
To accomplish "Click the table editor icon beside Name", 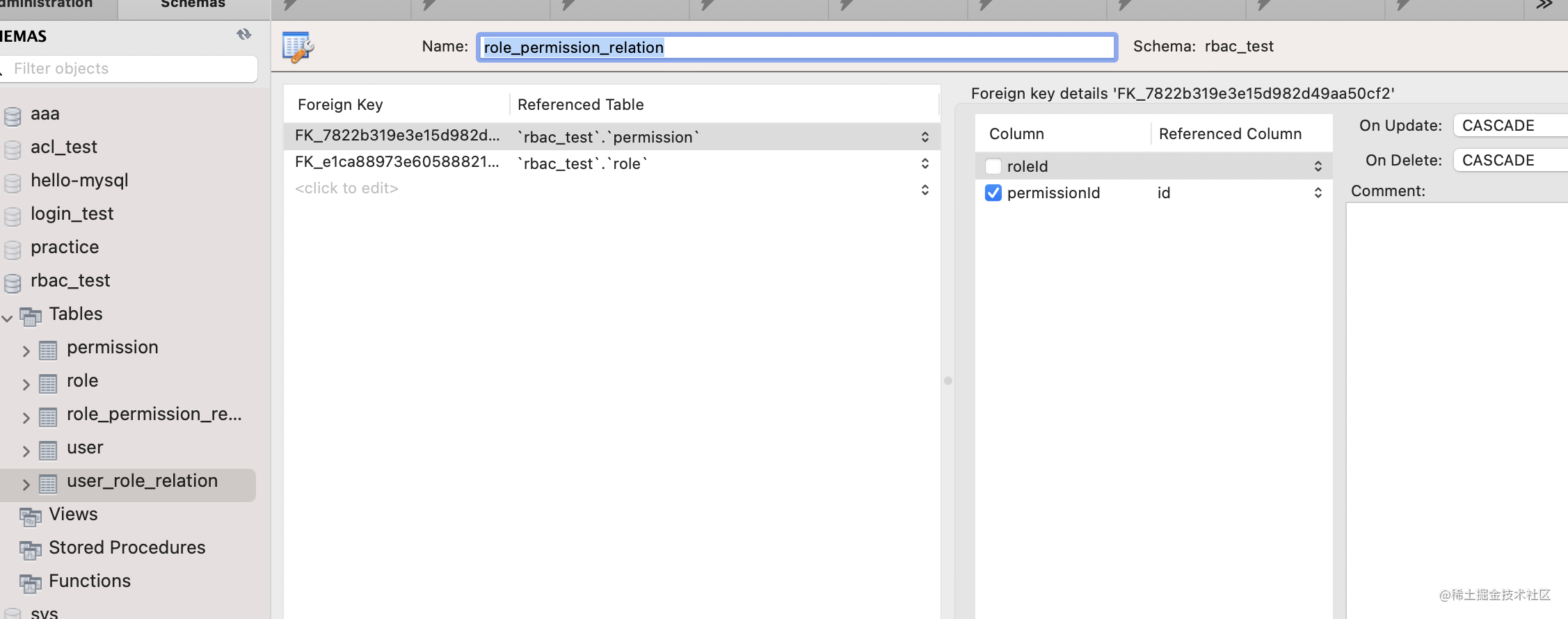I will point(298,47).
